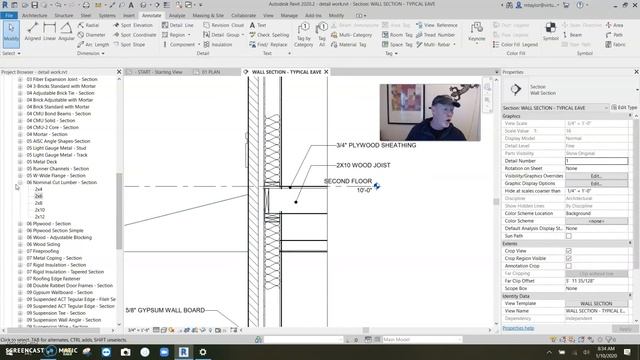Activate the Insulation tool
This screenshot has width=640, height=360.
point(218,44)
